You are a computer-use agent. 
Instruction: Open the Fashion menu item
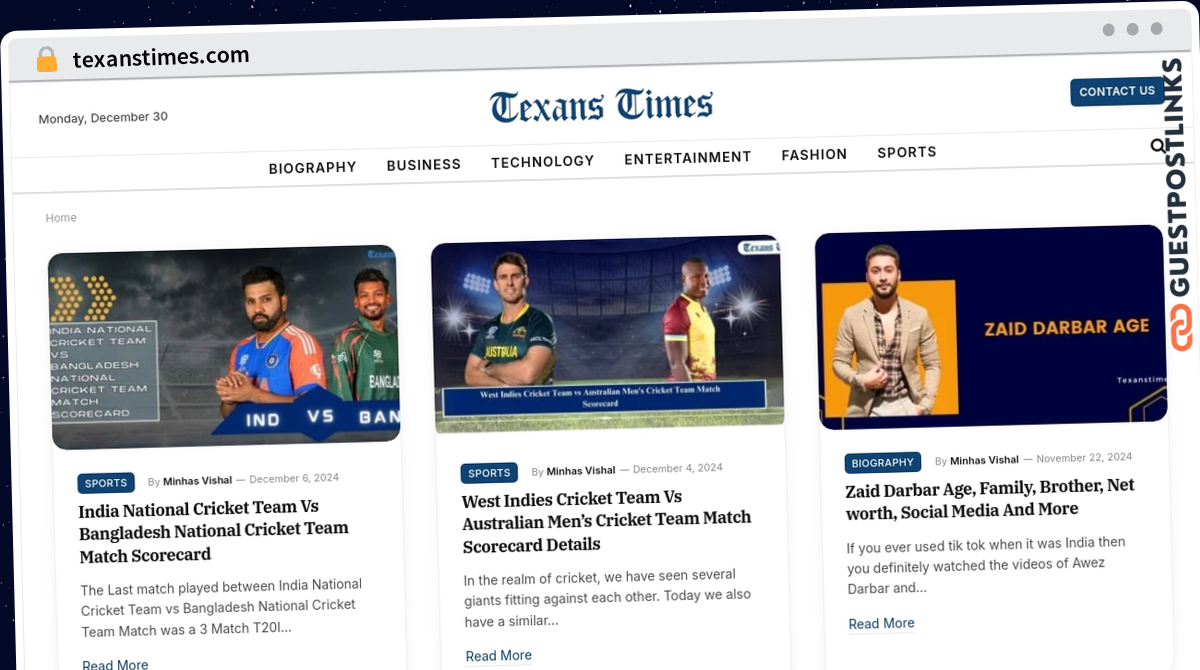[814, 154]
